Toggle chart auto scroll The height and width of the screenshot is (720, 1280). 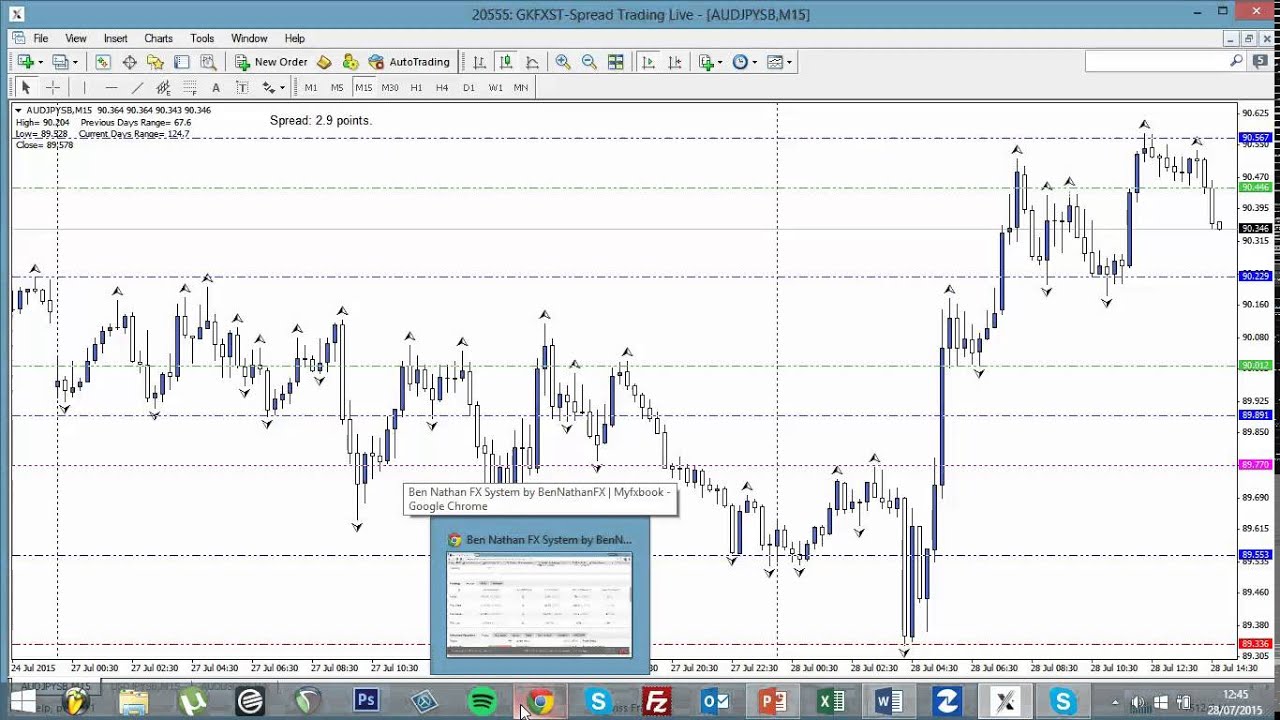648,62
